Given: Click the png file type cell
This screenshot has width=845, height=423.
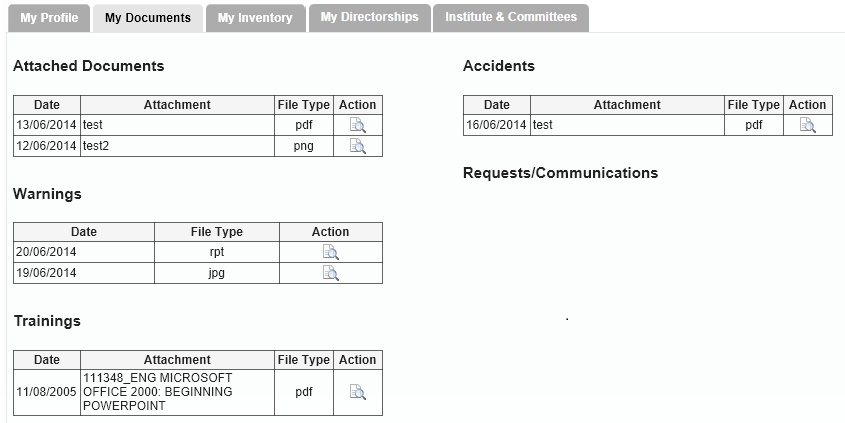Looking at the screenshot, I should (304, 146).
